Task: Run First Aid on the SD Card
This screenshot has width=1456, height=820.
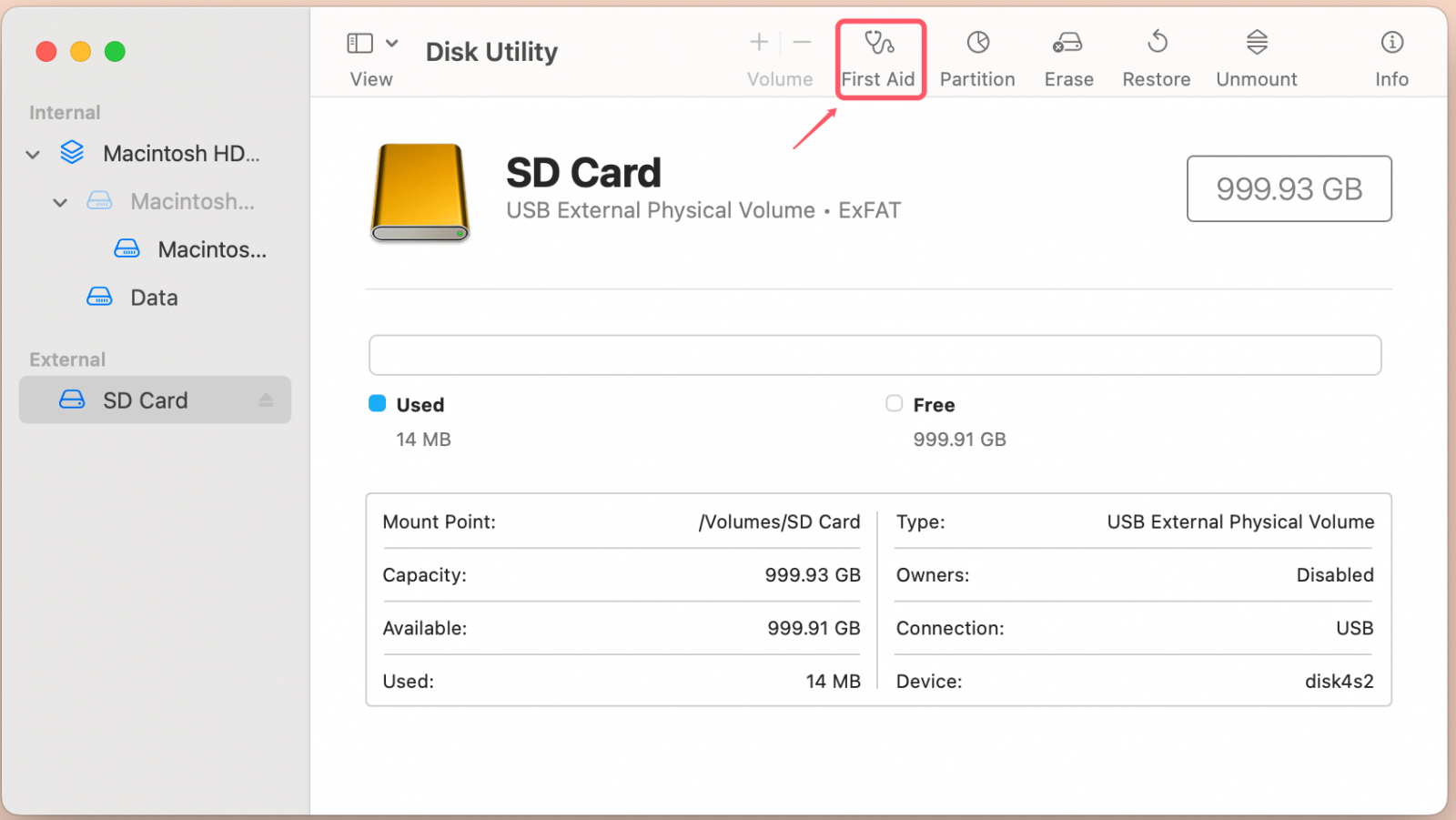Action: point(878,58)
